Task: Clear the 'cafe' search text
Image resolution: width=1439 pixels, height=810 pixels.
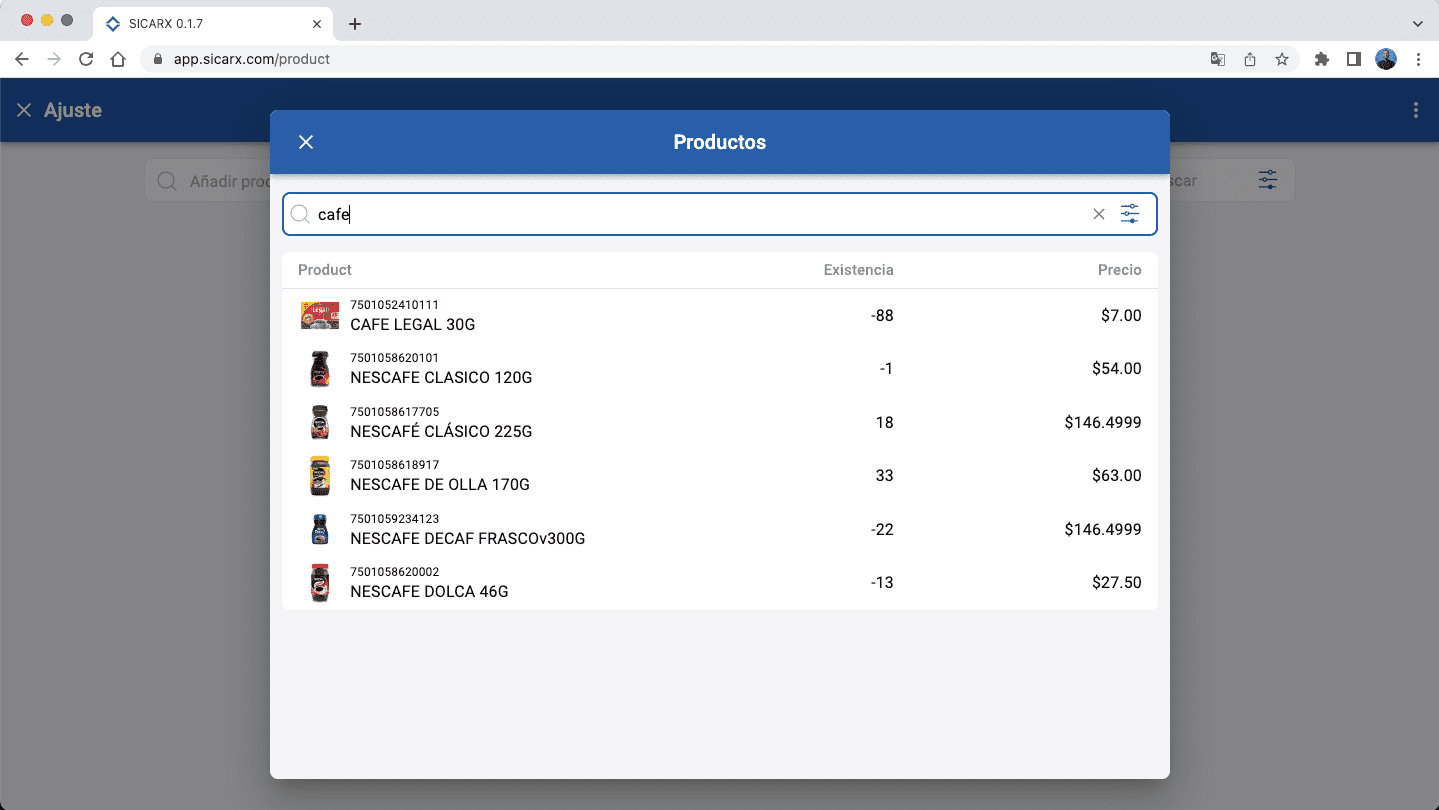Action: tap(1098, 214)
